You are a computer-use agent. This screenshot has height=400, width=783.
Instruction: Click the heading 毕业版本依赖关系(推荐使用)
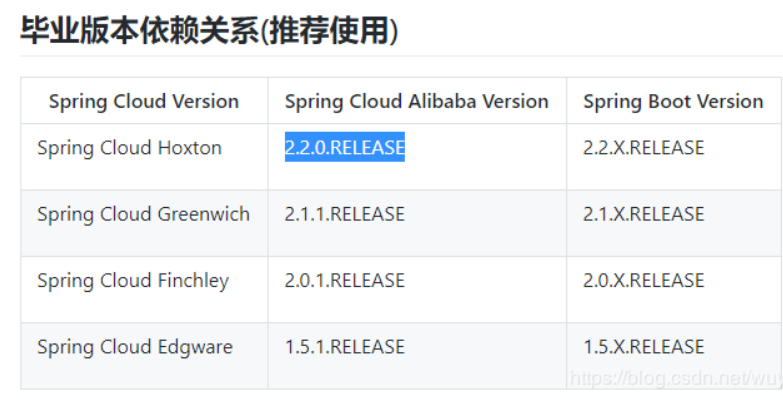(x=209, y=31)
